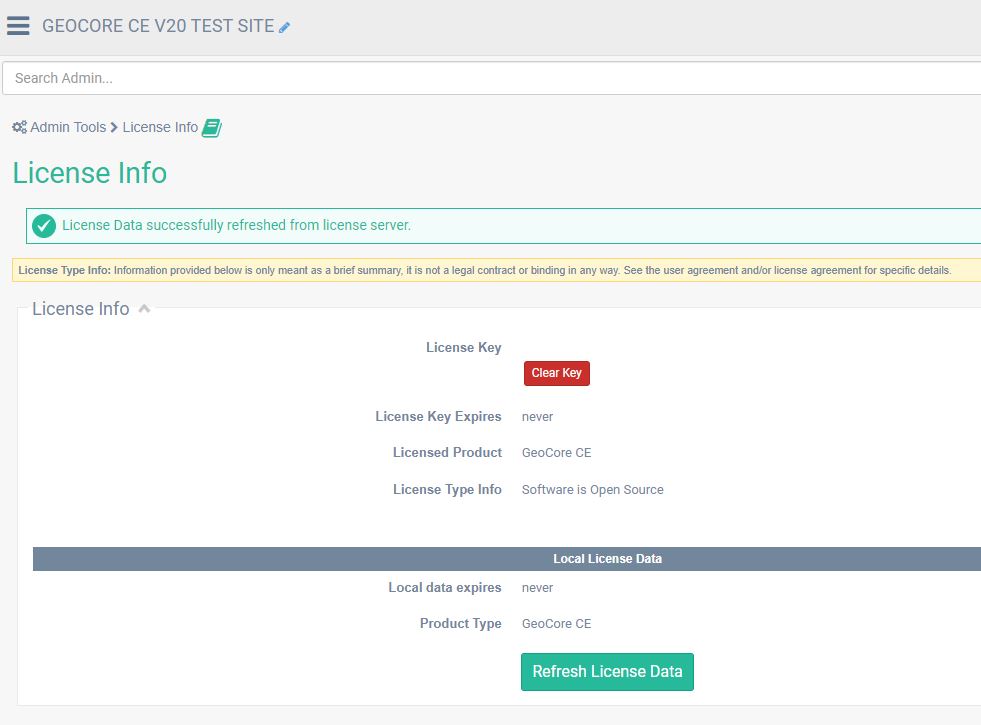
Task: Focus the Search Admin field
Action: (492, 78)
